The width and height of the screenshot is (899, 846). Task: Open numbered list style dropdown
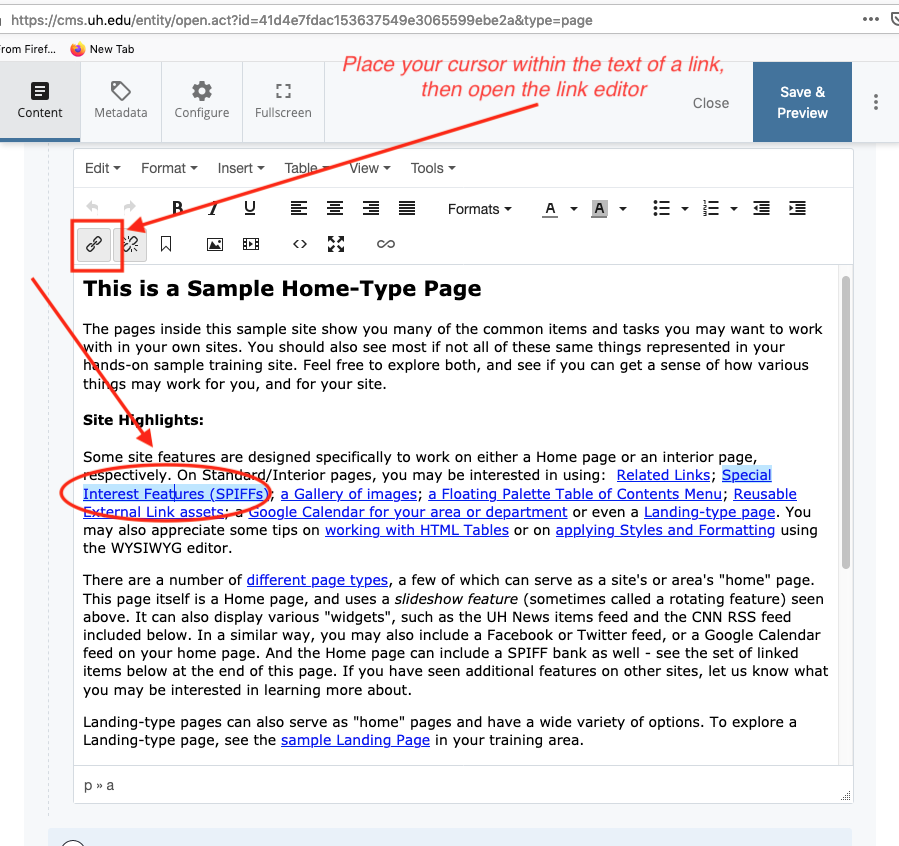click(x=734, y=209)
